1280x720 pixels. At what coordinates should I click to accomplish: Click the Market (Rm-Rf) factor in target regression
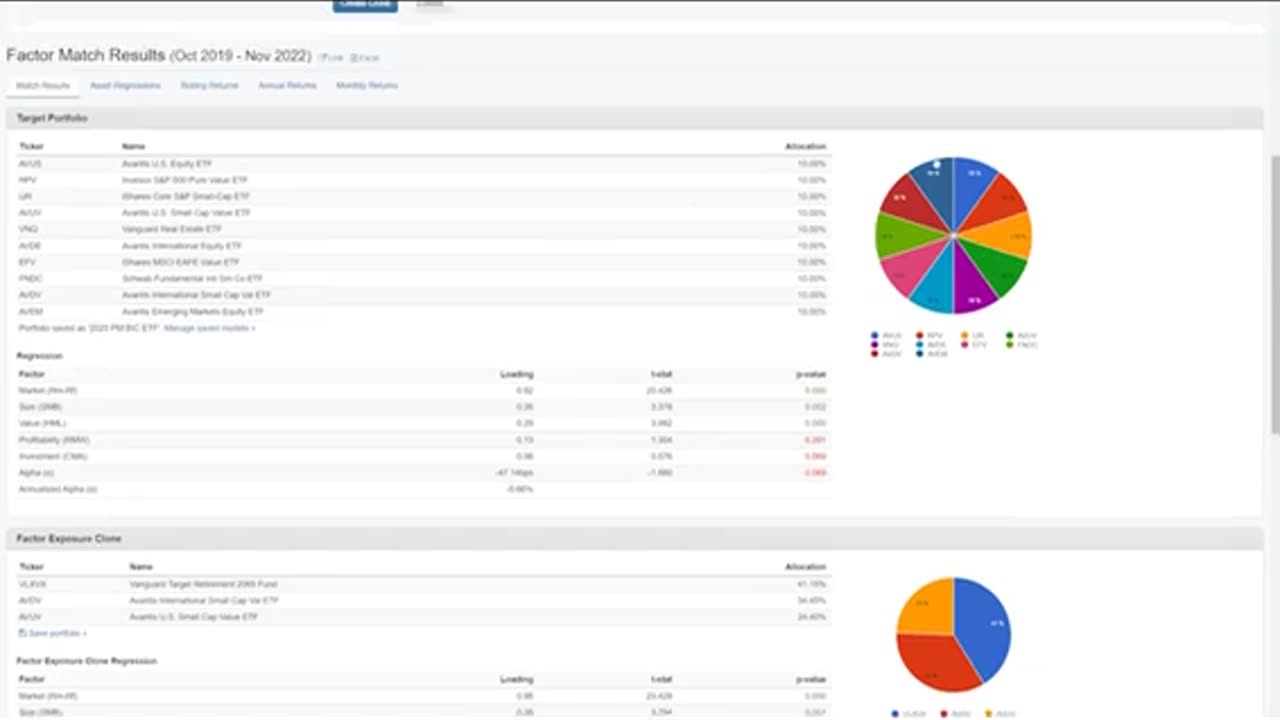47,390
